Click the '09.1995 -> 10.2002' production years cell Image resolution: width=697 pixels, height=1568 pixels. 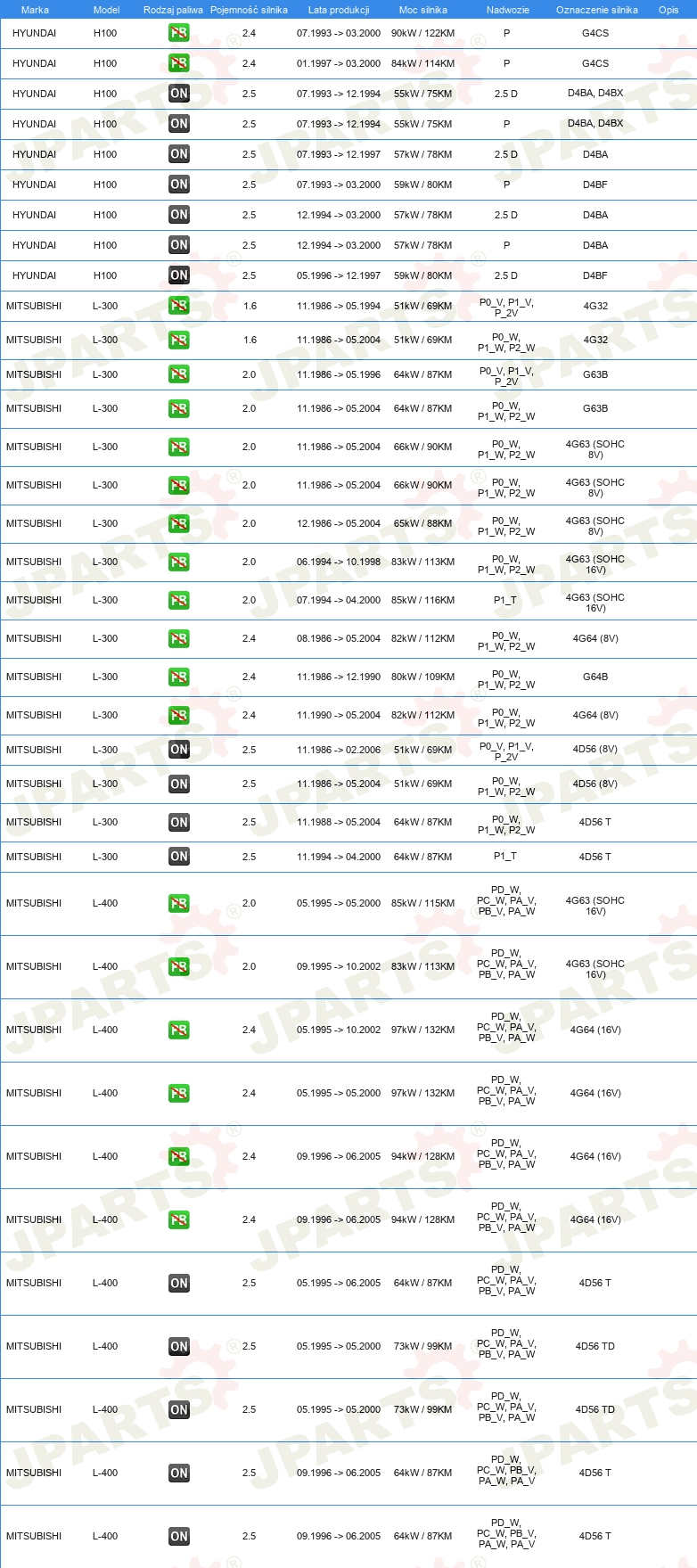coord(339,966)
